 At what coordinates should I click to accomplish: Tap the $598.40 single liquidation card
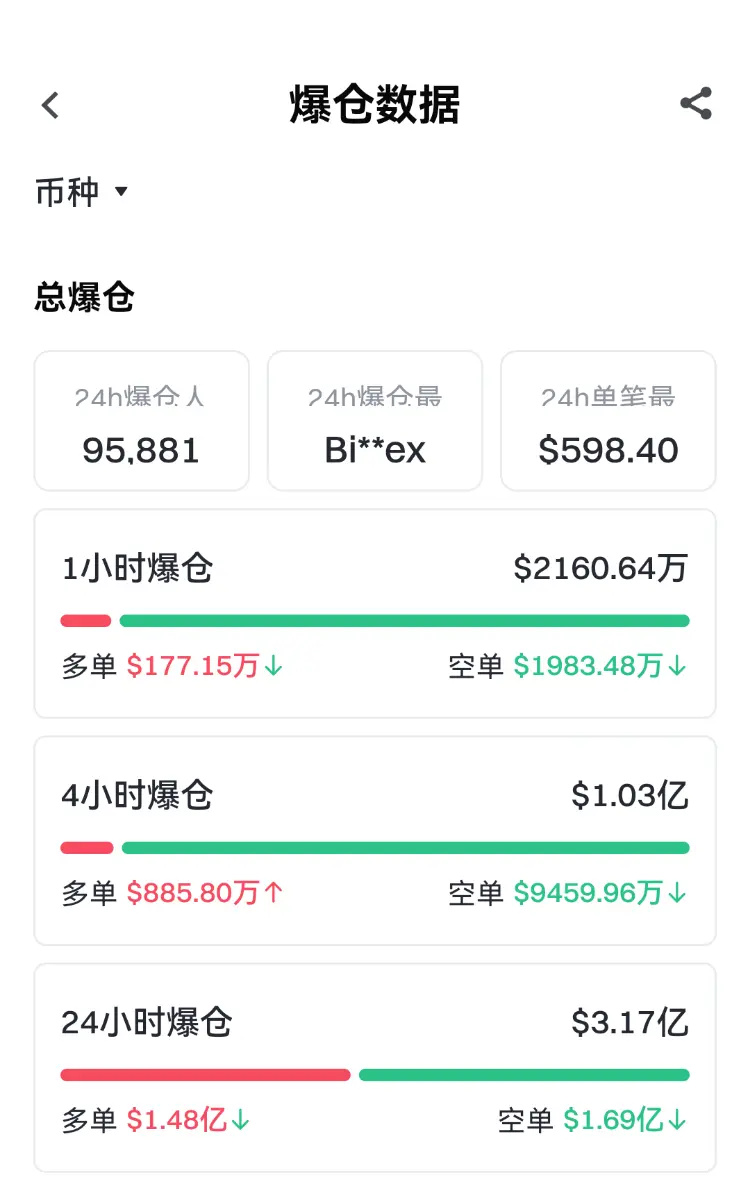(x=608, y=421)
